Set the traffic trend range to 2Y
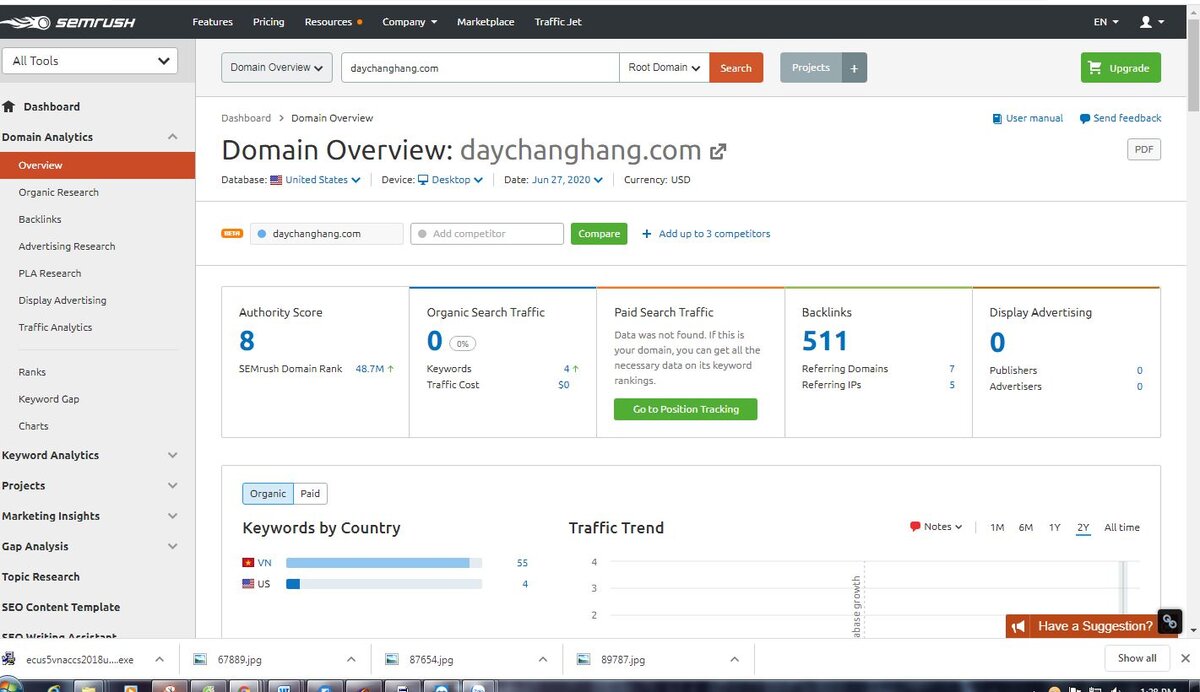1200x692 pixels. (x=1083, y=527)
